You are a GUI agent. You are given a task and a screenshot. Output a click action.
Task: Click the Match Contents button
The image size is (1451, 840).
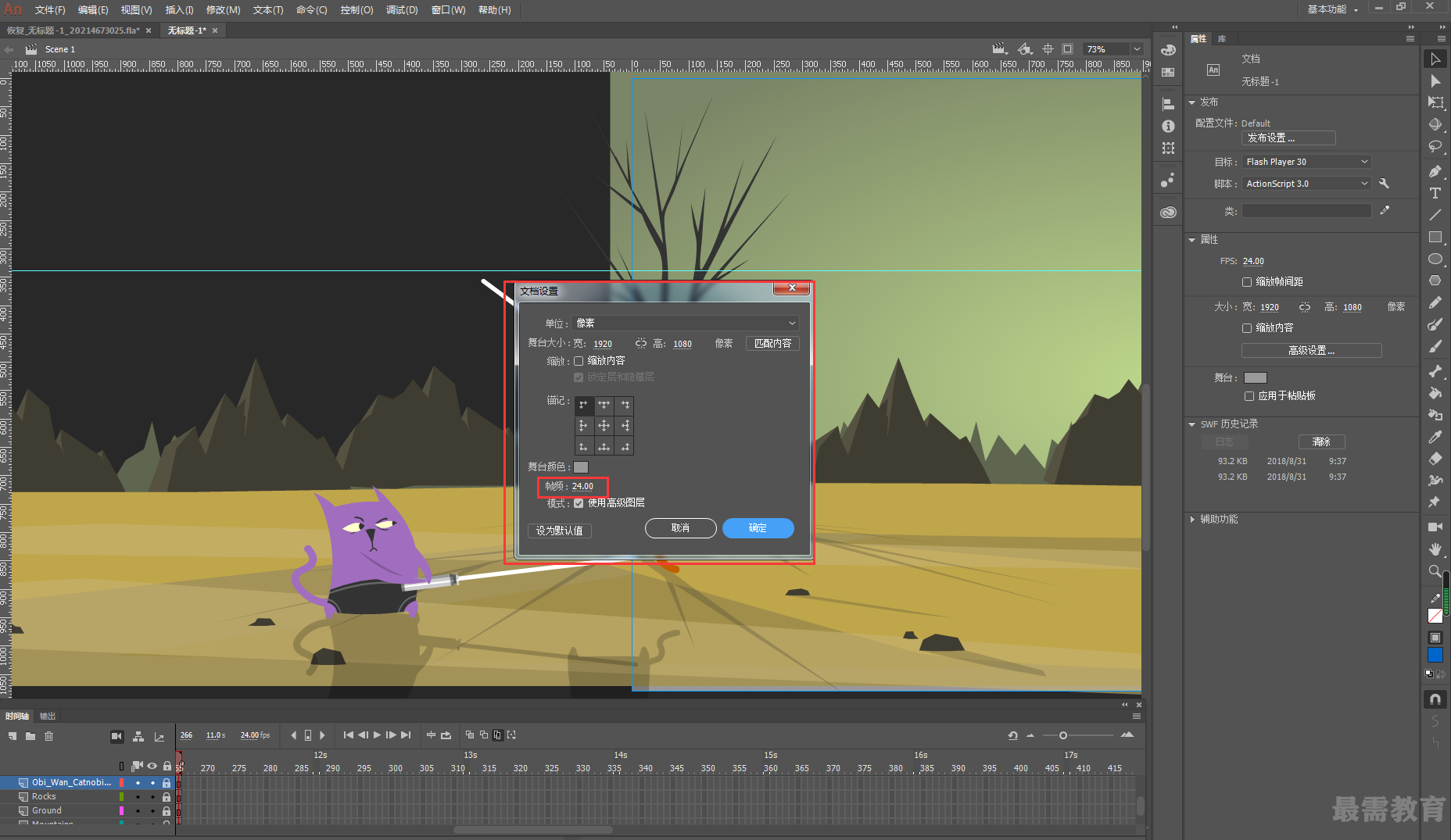coord(772,344)
